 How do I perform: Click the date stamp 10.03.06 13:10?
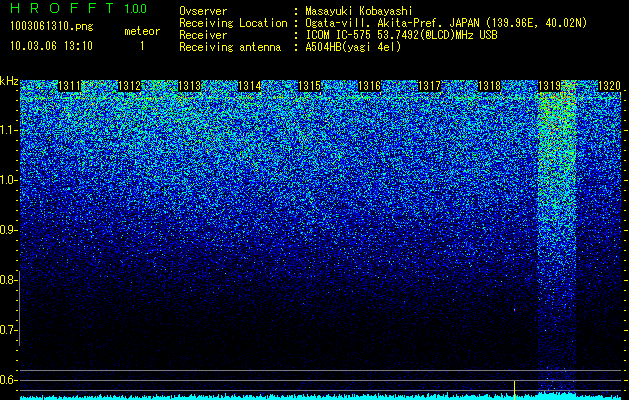(51, 45)
